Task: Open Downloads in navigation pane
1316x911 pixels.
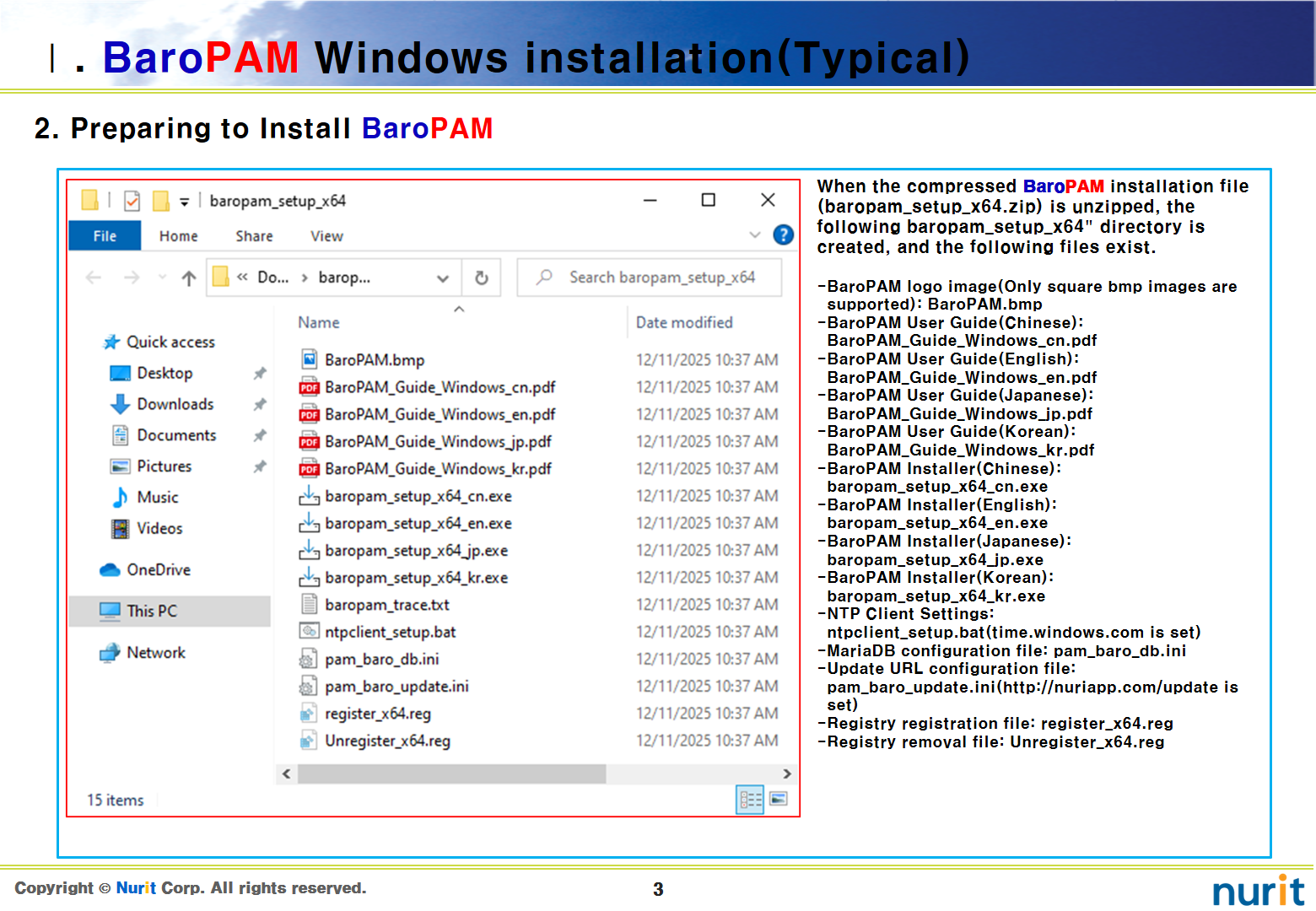Action: coord(175,404)
